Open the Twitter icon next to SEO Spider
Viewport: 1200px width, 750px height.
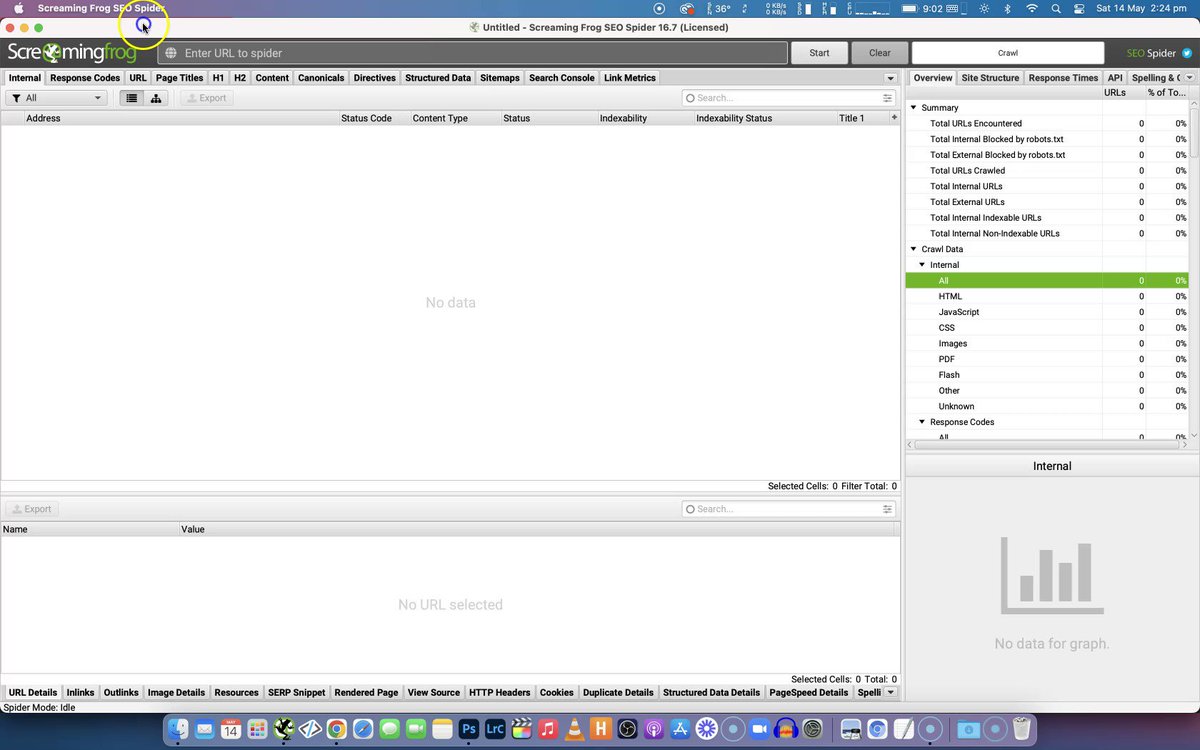point(1186,53)
